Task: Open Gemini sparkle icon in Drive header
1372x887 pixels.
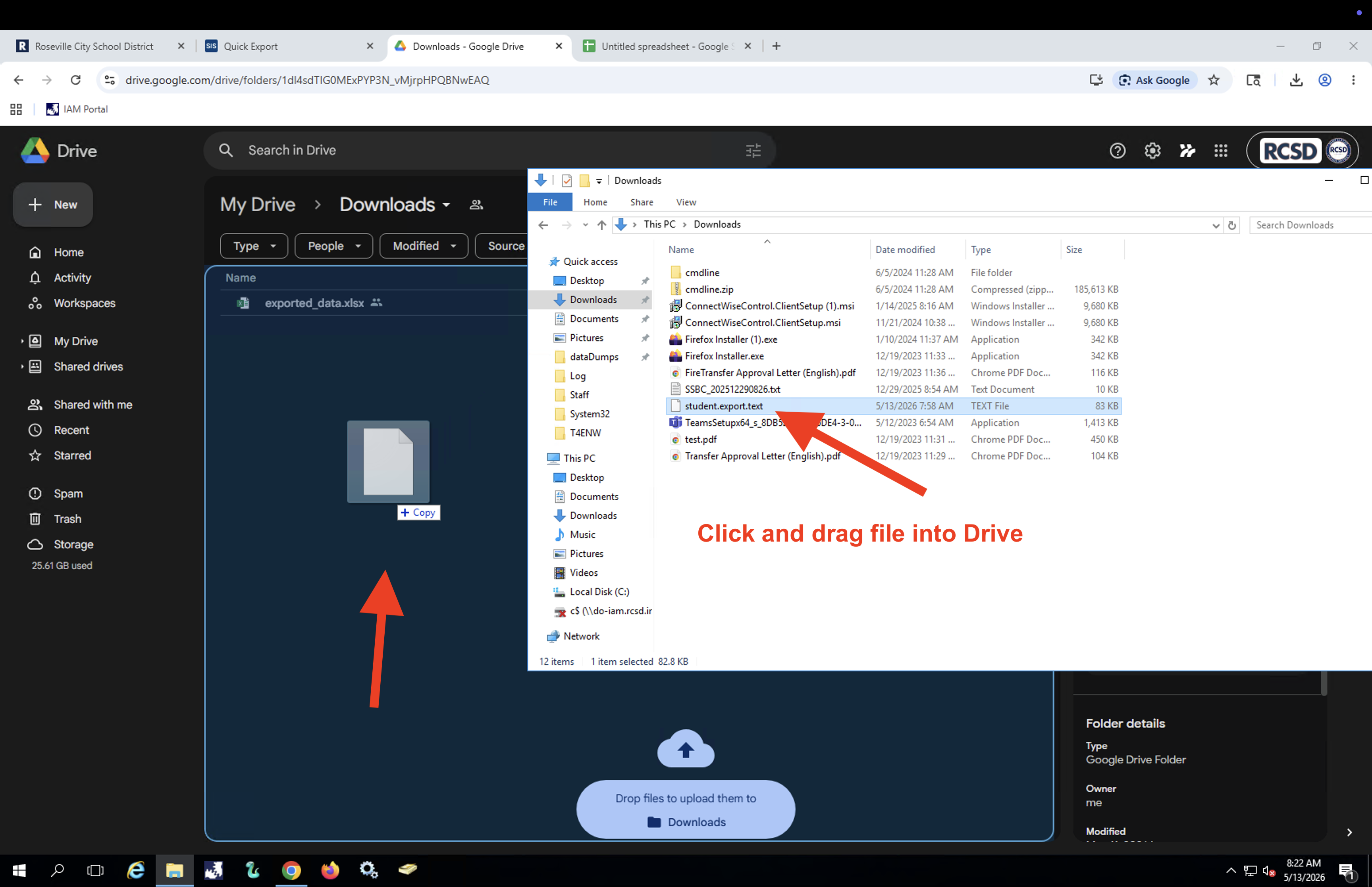Action: (x=1187, y=150)
